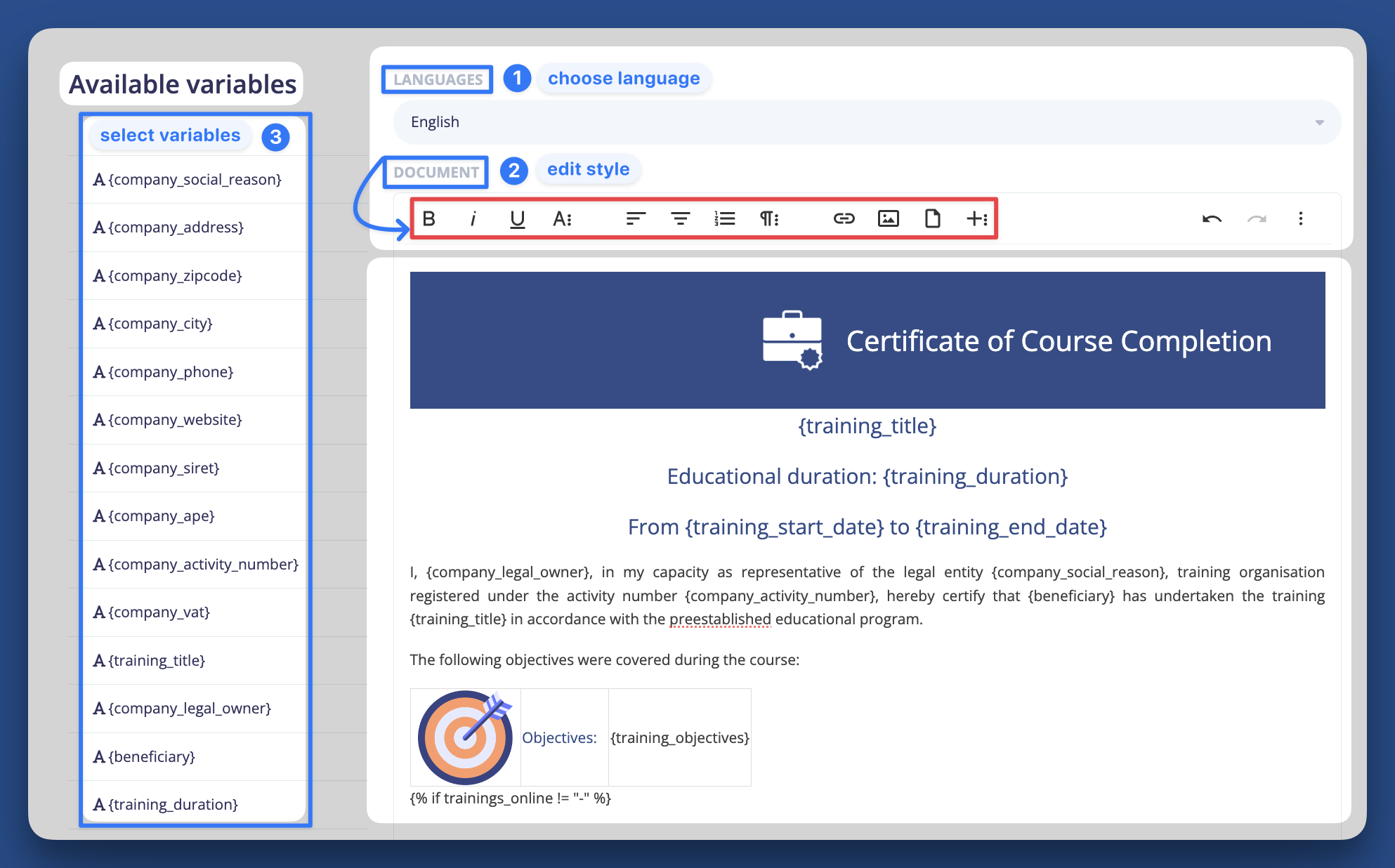Toggle bold formatting in toolbar
The height and width of the screenshot is (868, 1395).
click(x=429, y=218)
